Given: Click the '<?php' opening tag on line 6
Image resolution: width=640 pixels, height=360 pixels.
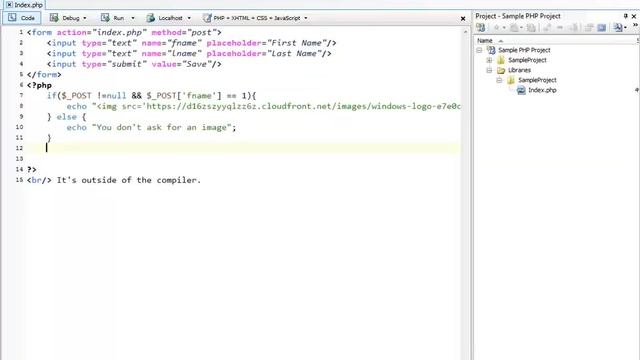Looking at the screenshot, I should pos(39,85).
